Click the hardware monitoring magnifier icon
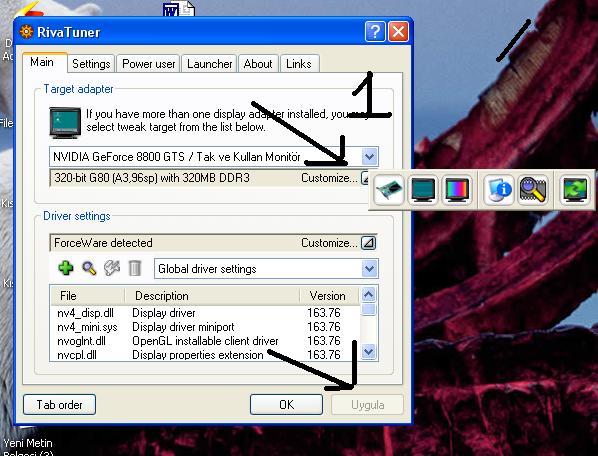 point(532,189)
